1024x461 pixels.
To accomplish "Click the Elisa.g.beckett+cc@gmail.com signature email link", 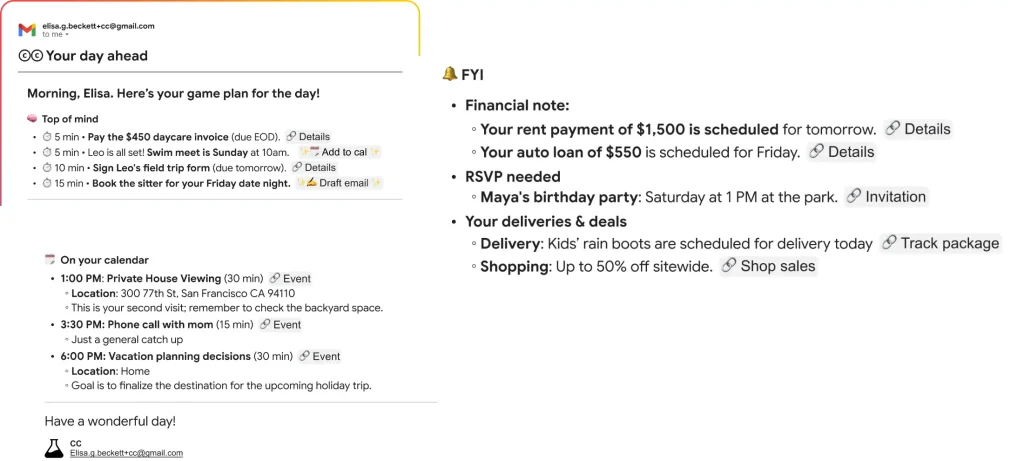I will point(126,453).
